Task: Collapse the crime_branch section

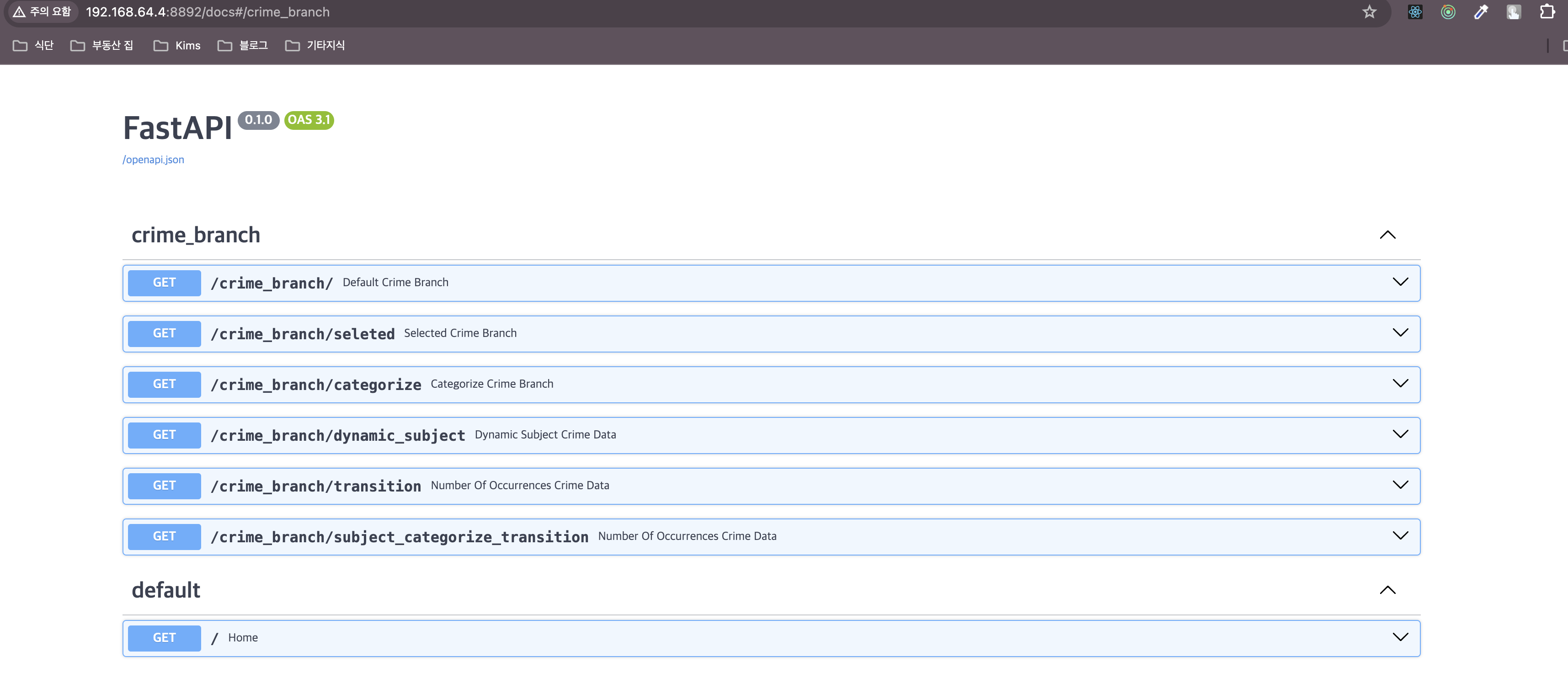Action: coord(1387,235)
